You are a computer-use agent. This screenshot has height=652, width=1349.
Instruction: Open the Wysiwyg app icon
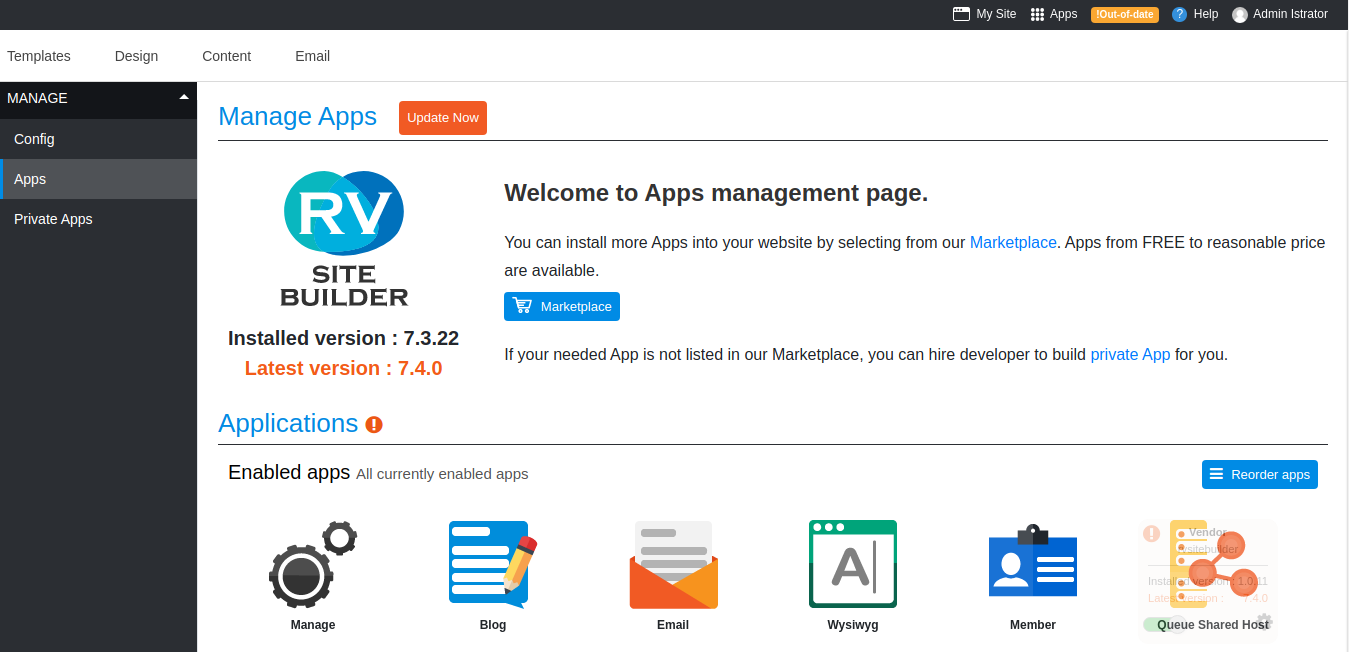(853, 565)
